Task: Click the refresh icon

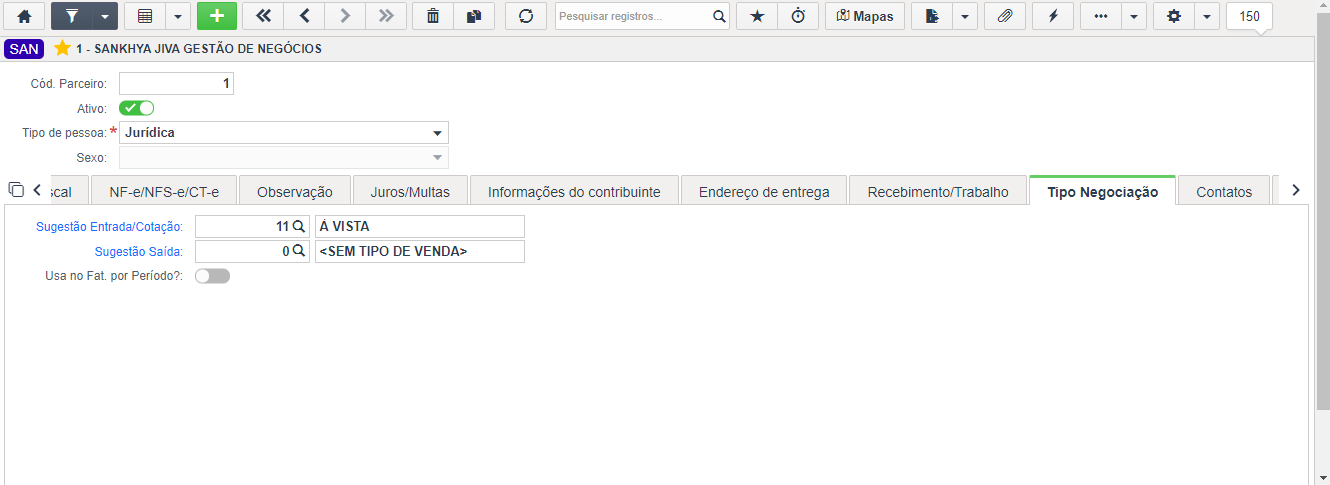Action: pos(526,16)
